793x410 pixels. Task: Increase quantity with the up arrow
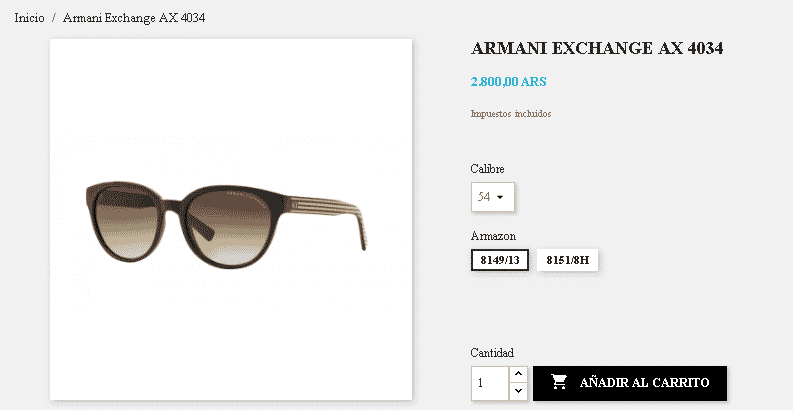tap(518, 374)
